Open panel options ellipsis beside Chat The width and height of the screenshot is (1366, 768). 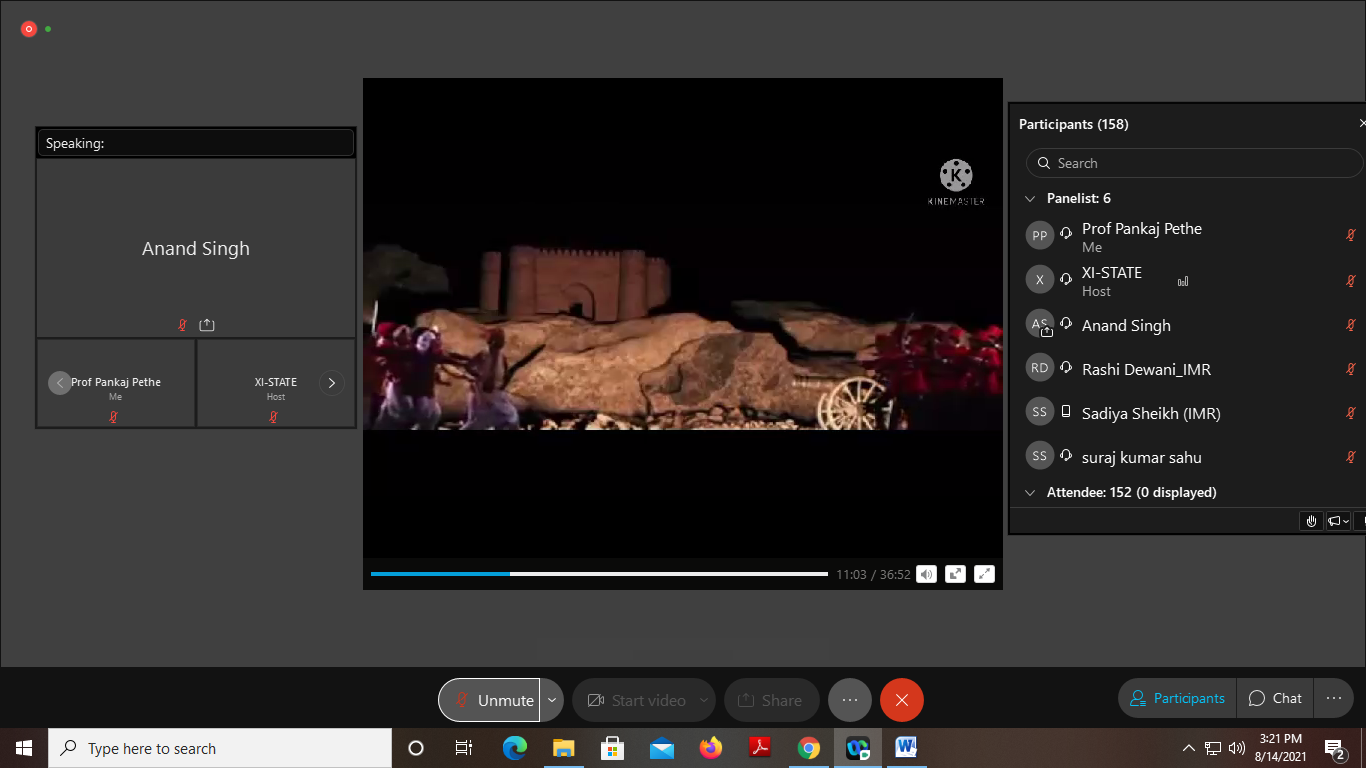click(1334, 699)
